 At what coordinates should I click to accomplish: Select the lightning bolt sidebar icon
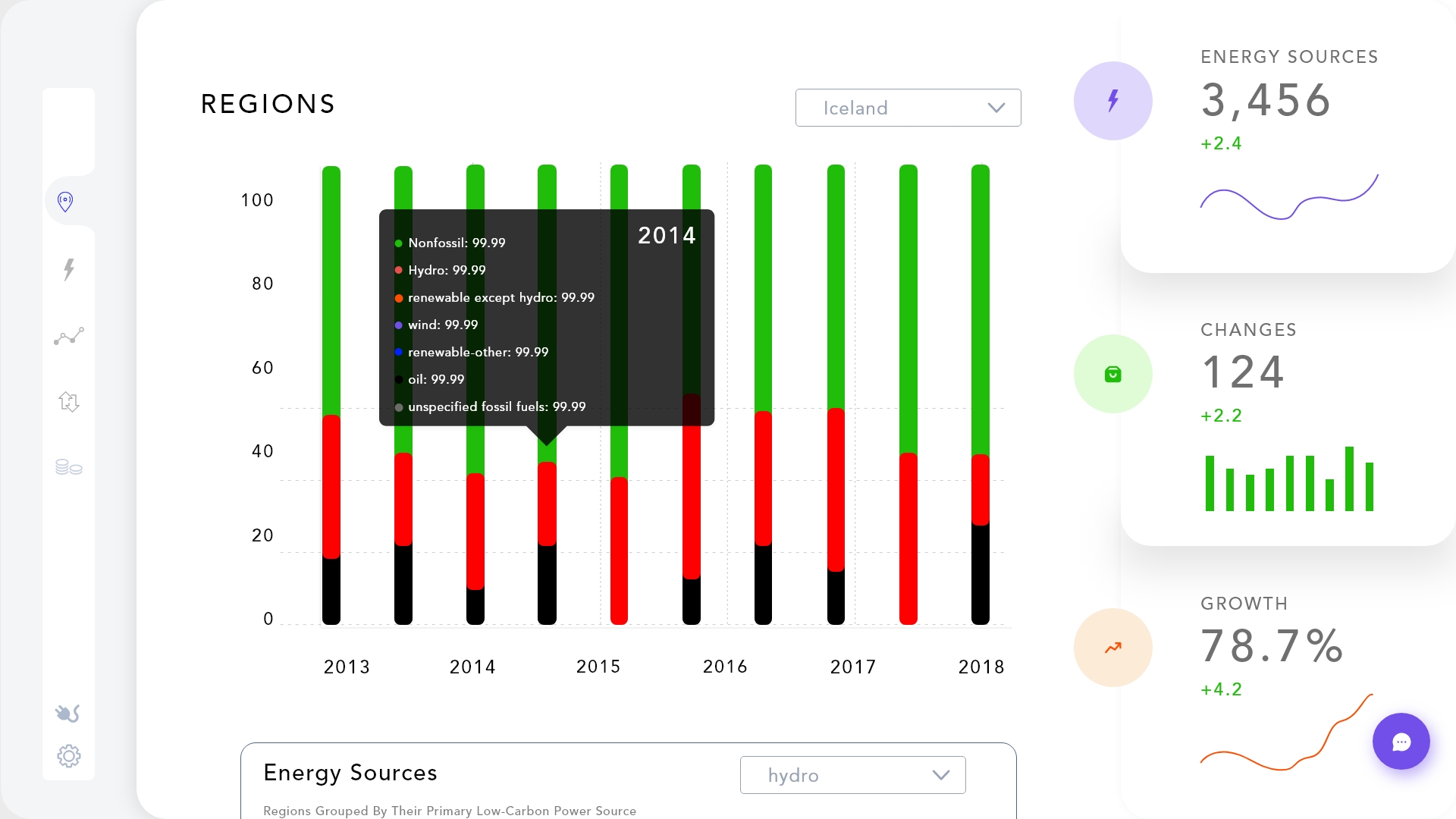[x=69, y=269]
